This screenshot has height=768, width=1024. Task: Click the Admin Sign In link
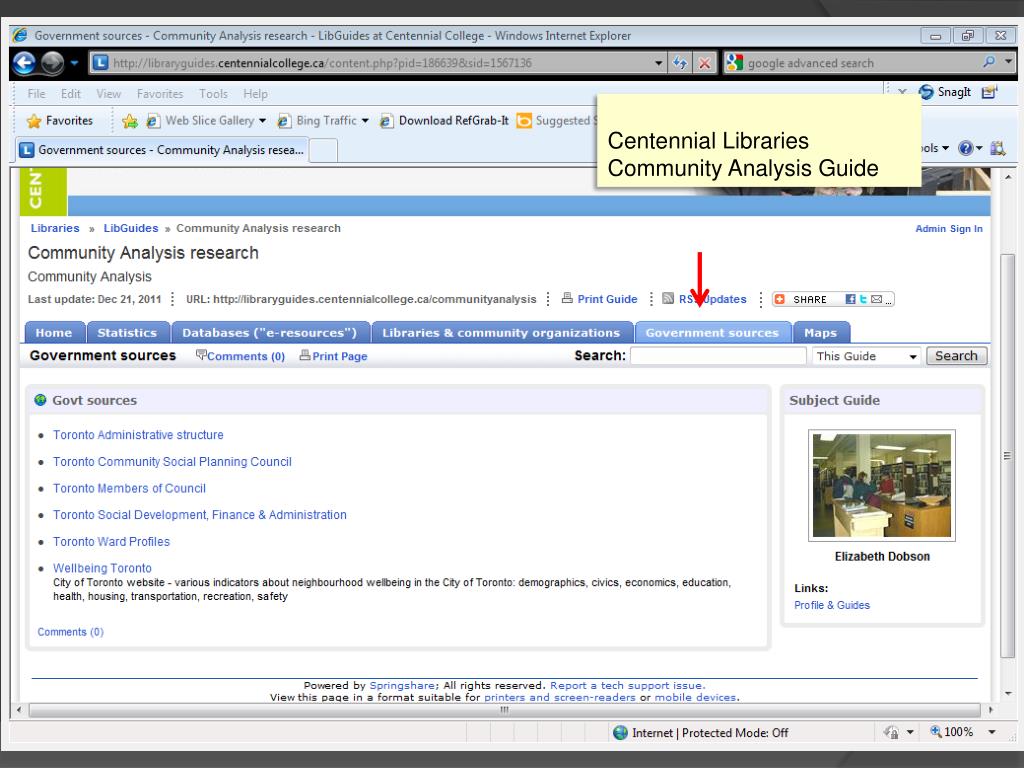[x=948, y=229]
